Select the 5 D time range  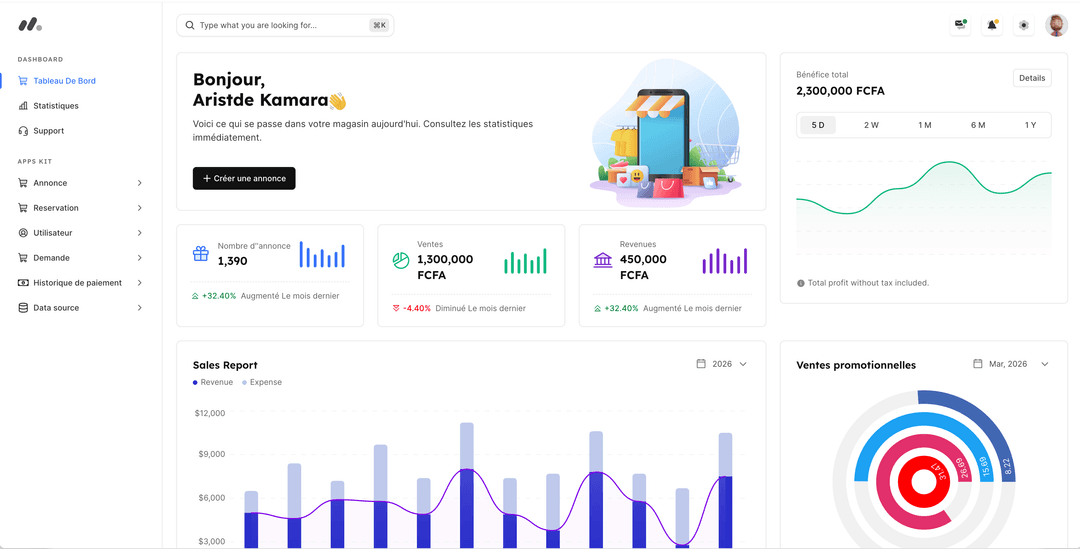pos(818,125)
